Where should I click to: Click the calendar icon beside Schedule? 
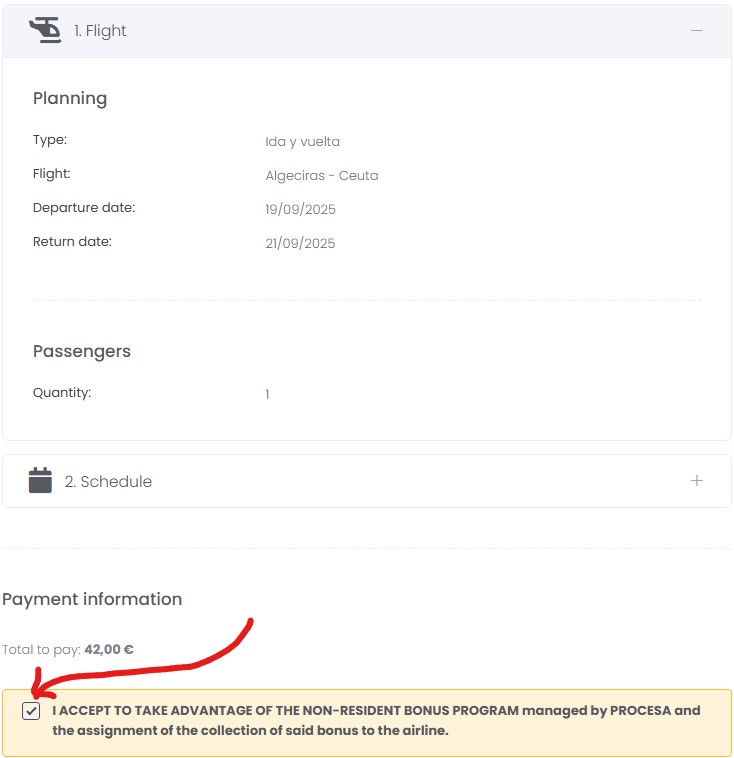click(x=40, y=480)
